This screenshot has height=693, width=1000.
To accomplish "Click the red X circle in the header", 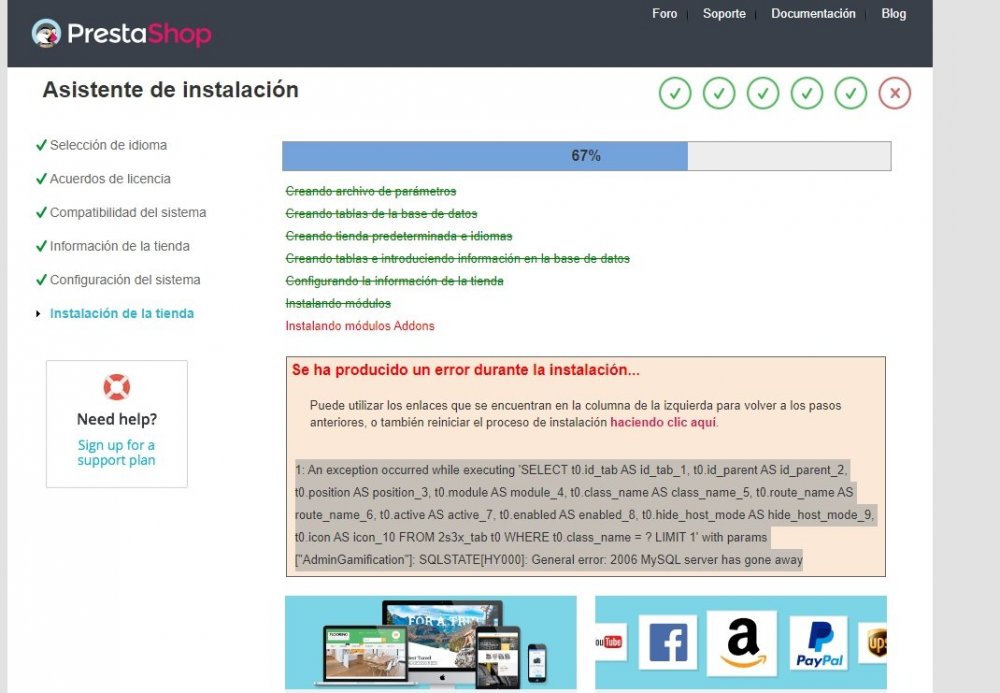I will [x=895, y=92].
